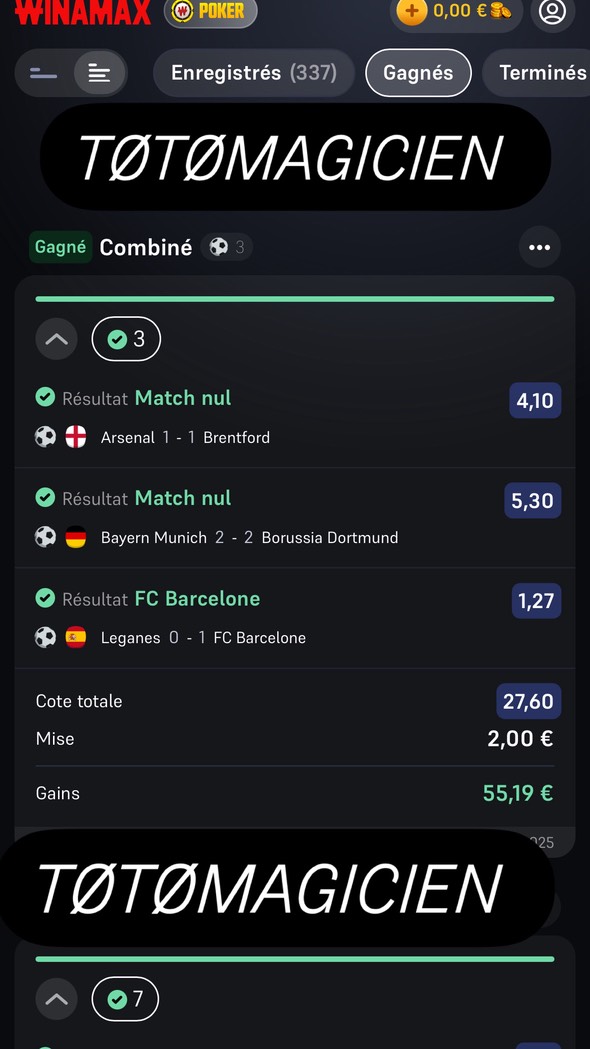Click the England flag next to Arsenal
Image resolution: width=590 pixels, height=1049 pixels.
(76, 438)
